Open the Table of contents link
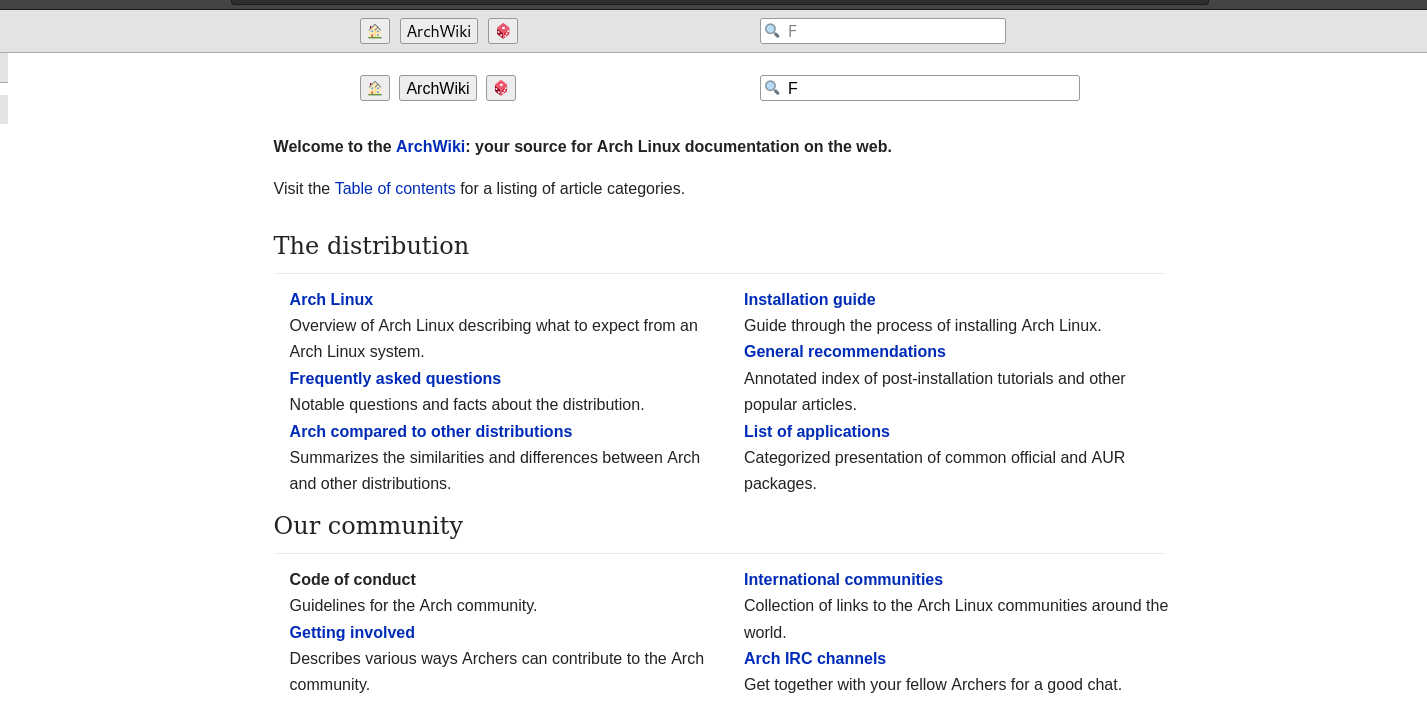The image size is (1427, 709). 395,188
